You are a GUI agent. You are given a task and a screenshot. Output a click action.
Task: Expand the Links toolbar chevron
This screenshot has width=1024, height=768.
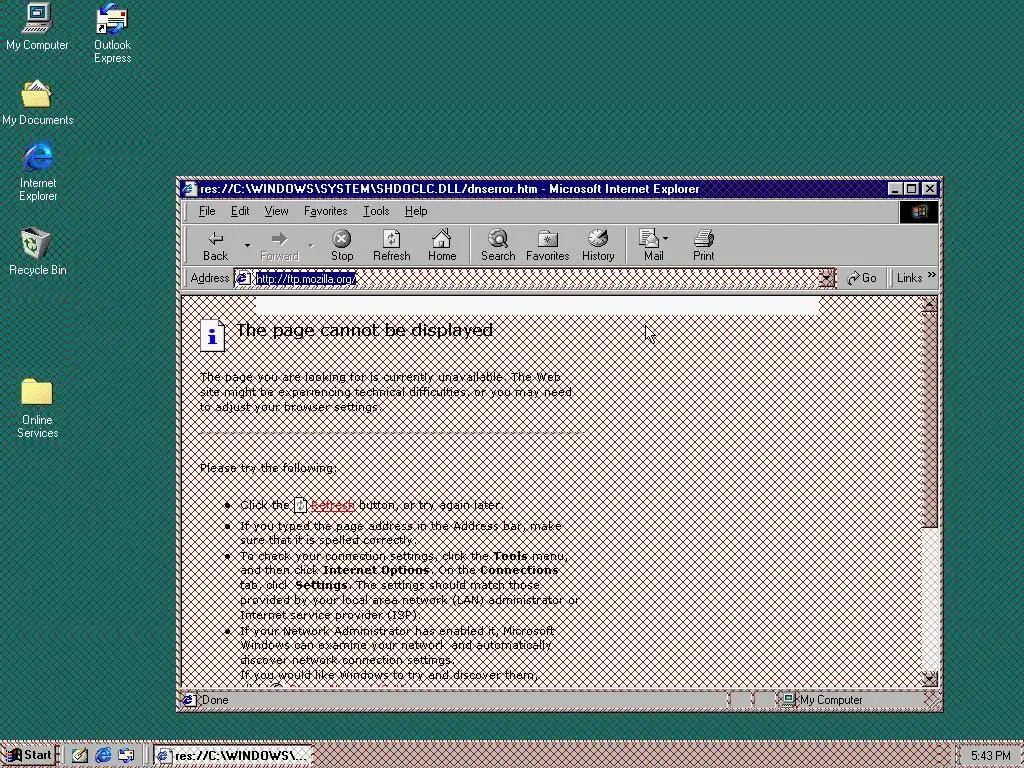(931, 276)
